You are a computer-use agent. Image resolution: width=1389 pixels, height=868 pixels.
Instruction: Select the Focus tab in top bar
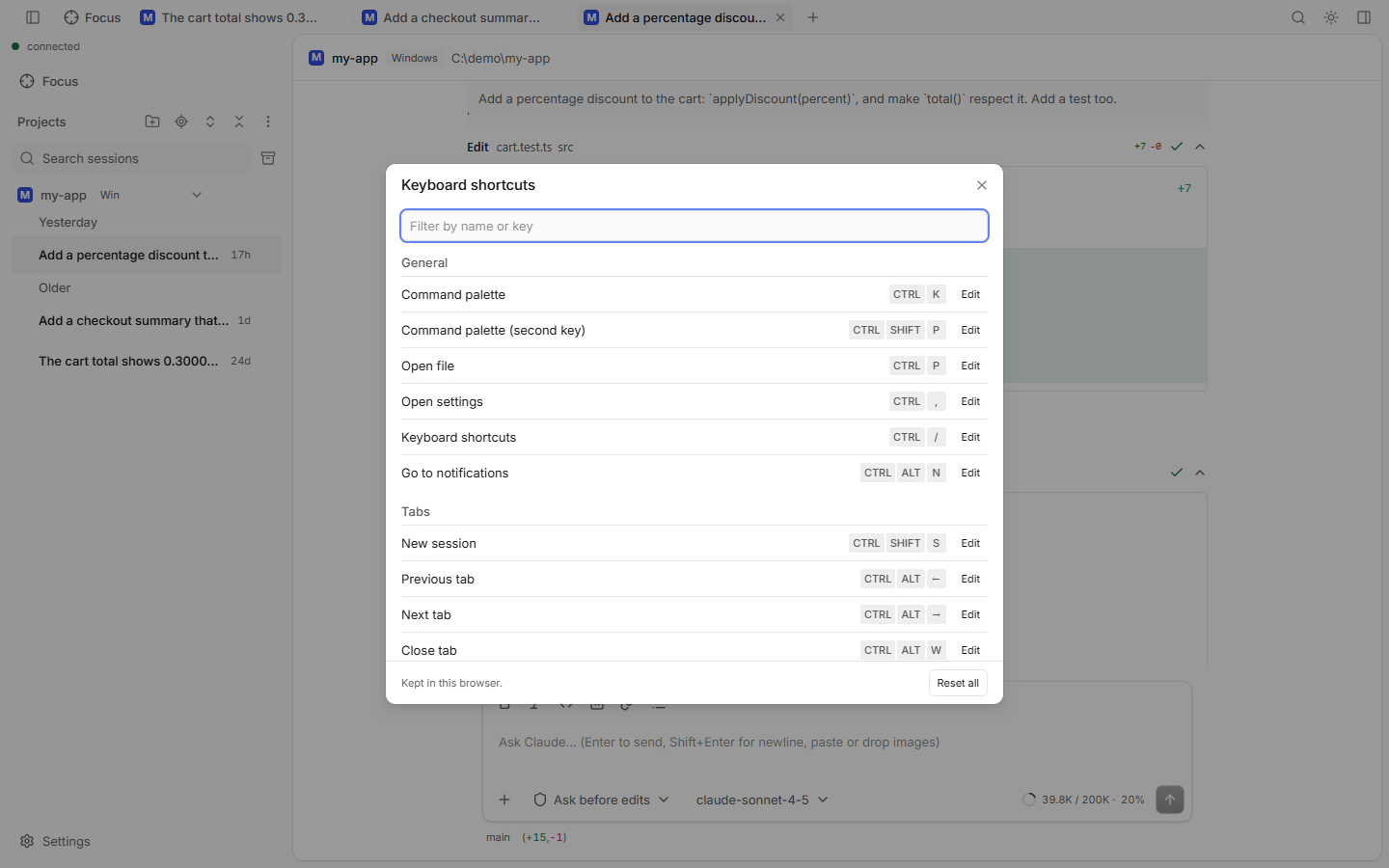[x=93, y=17]
